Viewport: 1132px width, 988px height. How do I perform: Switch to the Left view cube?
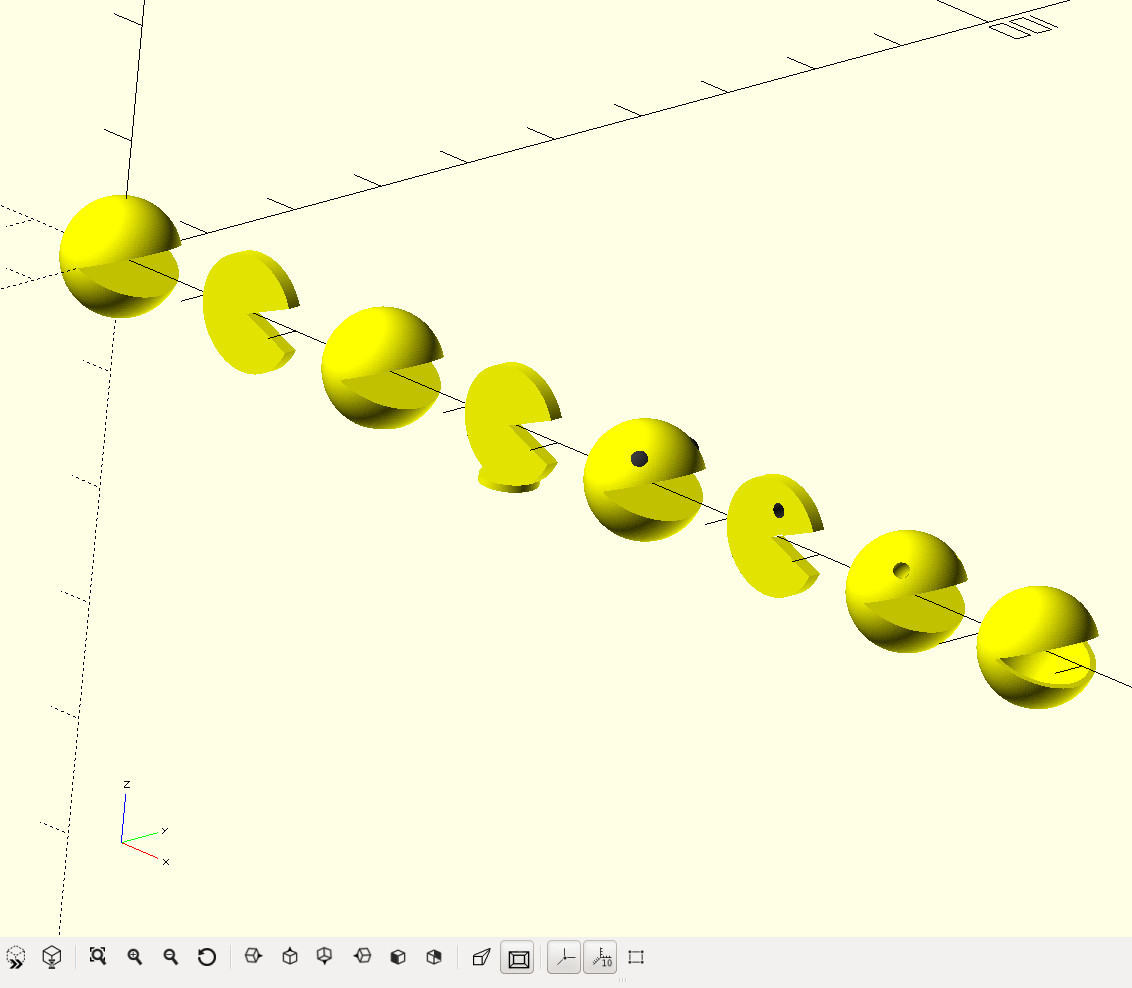click(x=362, y=956)
